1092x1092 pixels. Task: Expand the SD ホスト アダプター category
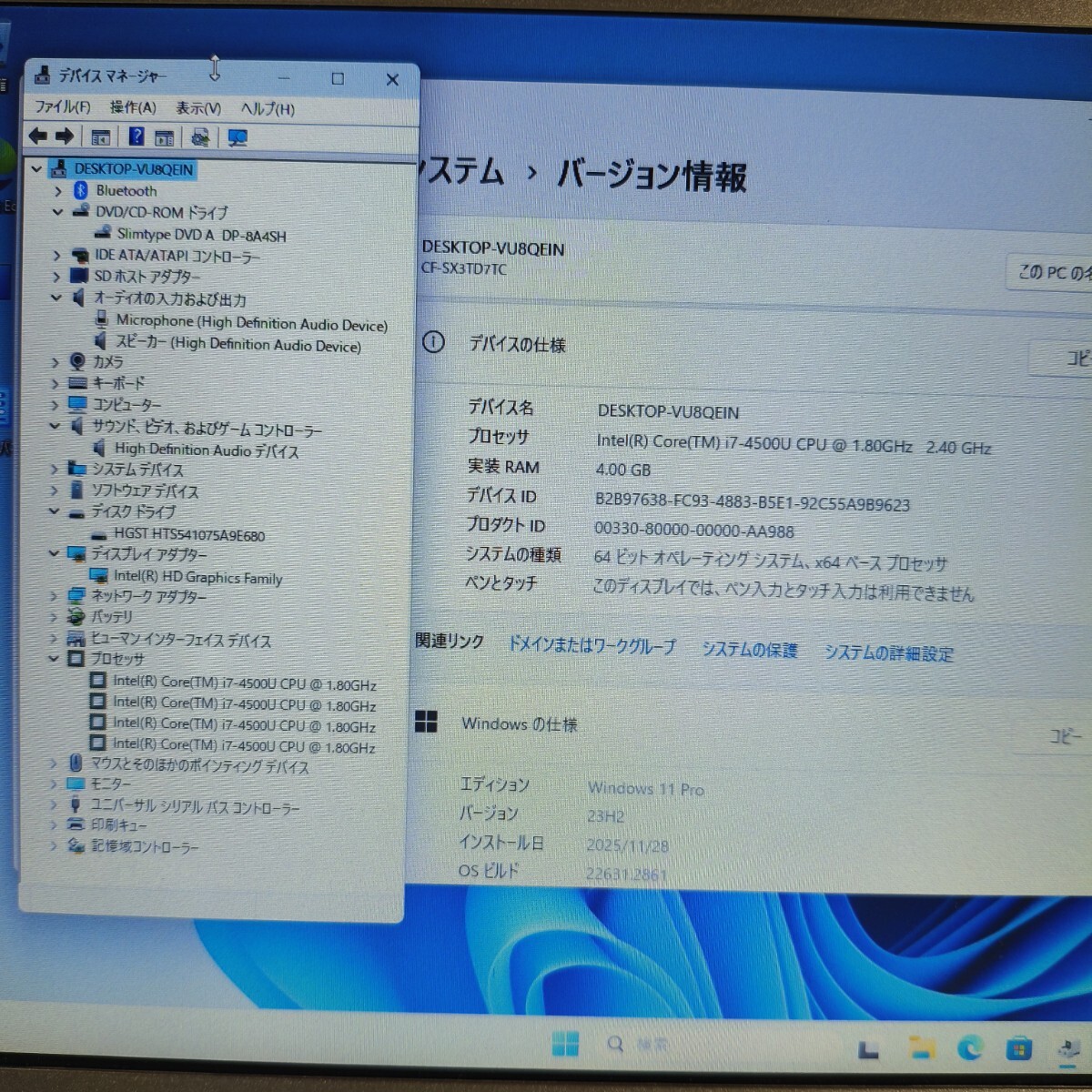(x=56, y=277)
